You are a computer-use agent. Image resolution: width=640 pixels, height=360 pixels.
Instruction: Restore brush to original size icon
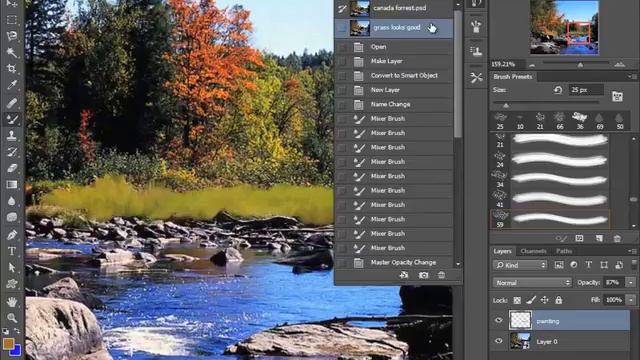[558, 90]
